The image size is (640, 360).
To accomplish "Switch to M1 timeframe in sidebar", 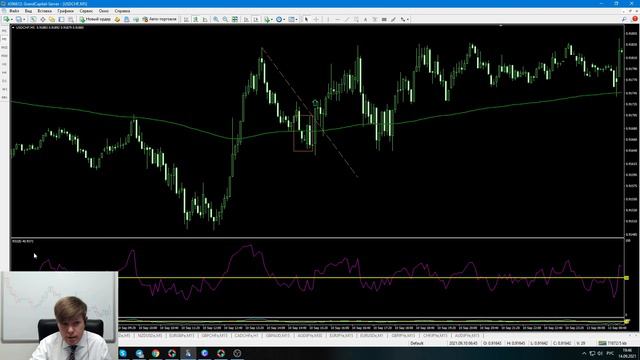I will coord(4,31).
